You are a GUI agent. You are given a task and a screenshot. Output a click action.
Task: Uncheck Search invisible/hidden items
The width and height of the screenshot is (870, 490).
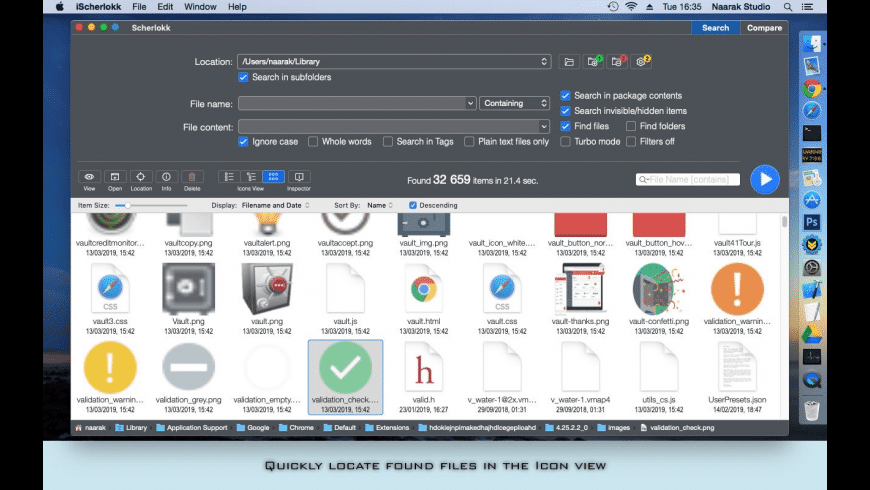point(565,111)
